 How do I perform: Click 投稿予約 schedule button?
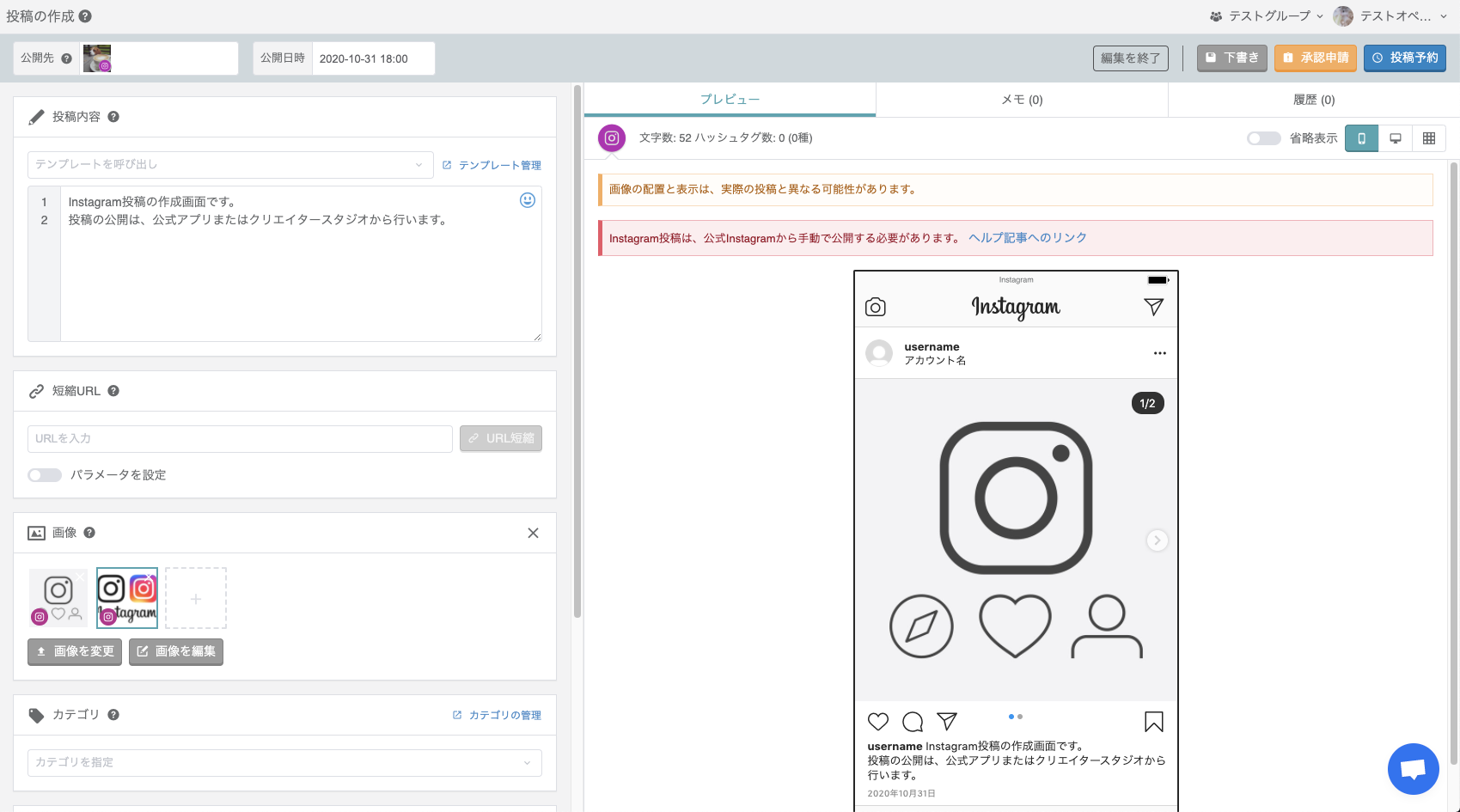click(x=1405, y=58)
